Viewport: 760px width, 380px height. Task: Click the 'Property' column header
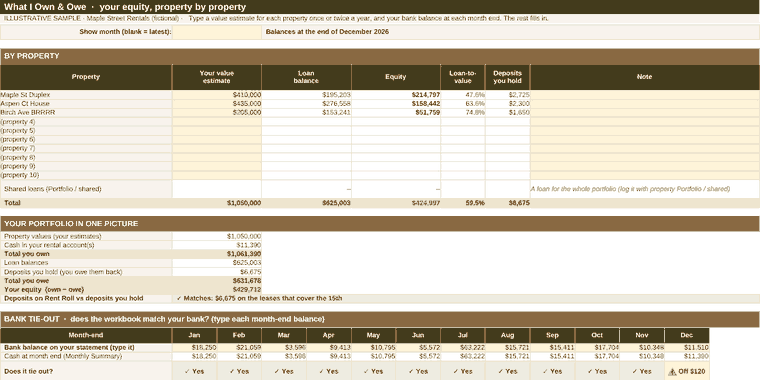tap(86, 77)
